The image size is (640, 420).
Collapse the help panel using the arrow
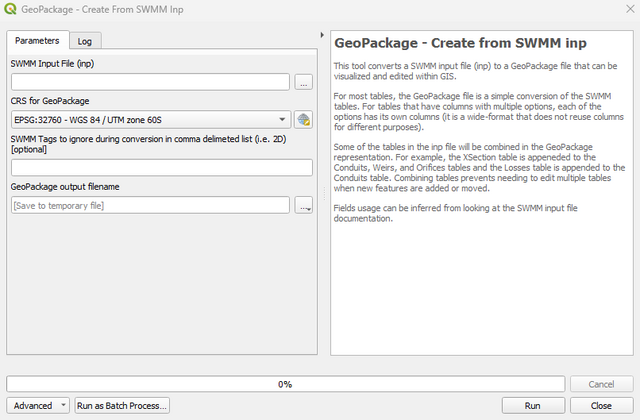click(x=321, y=36)
